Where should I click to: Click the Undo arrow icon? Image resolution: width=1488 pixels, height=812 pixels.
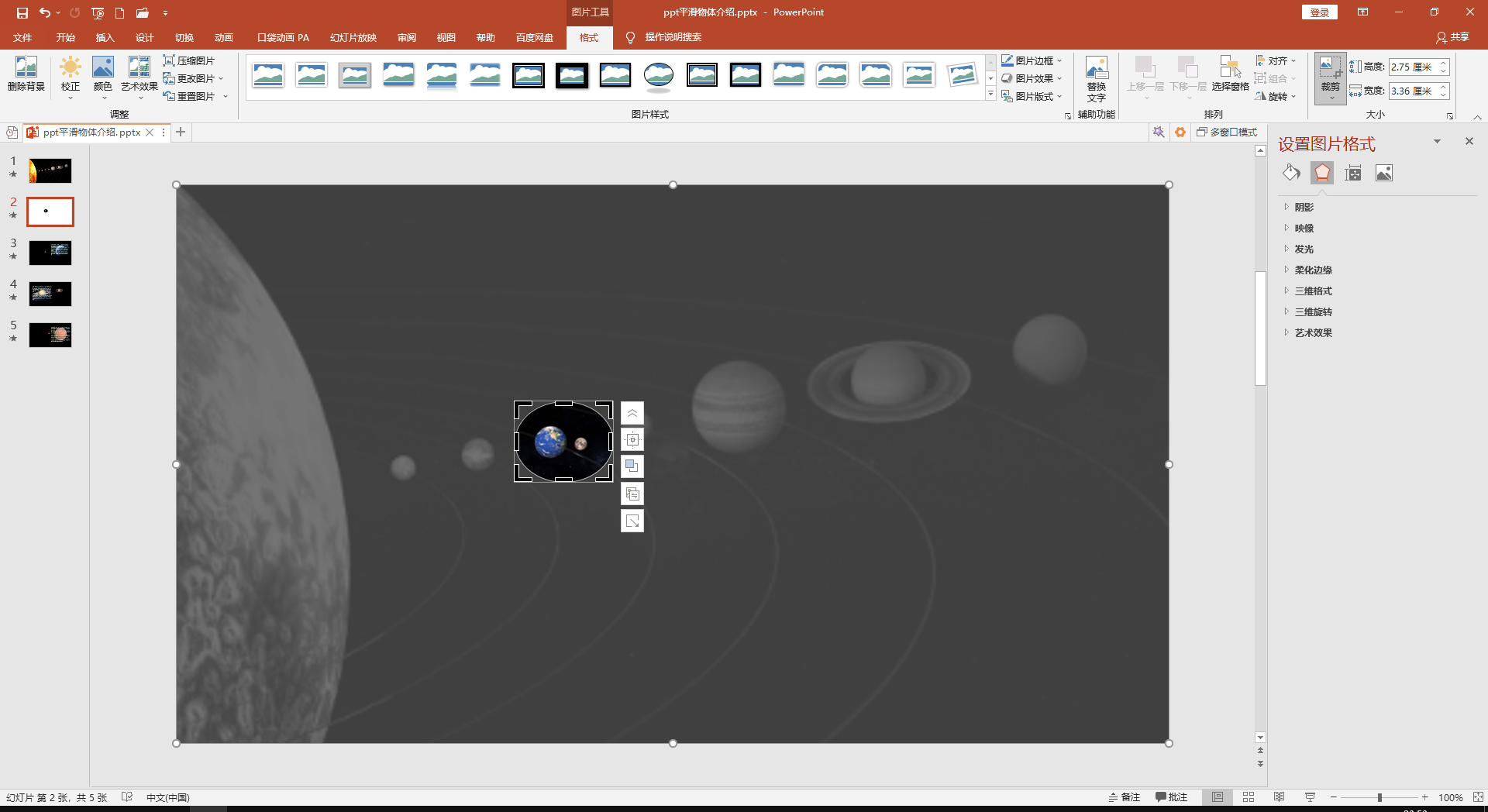(45, 12)
